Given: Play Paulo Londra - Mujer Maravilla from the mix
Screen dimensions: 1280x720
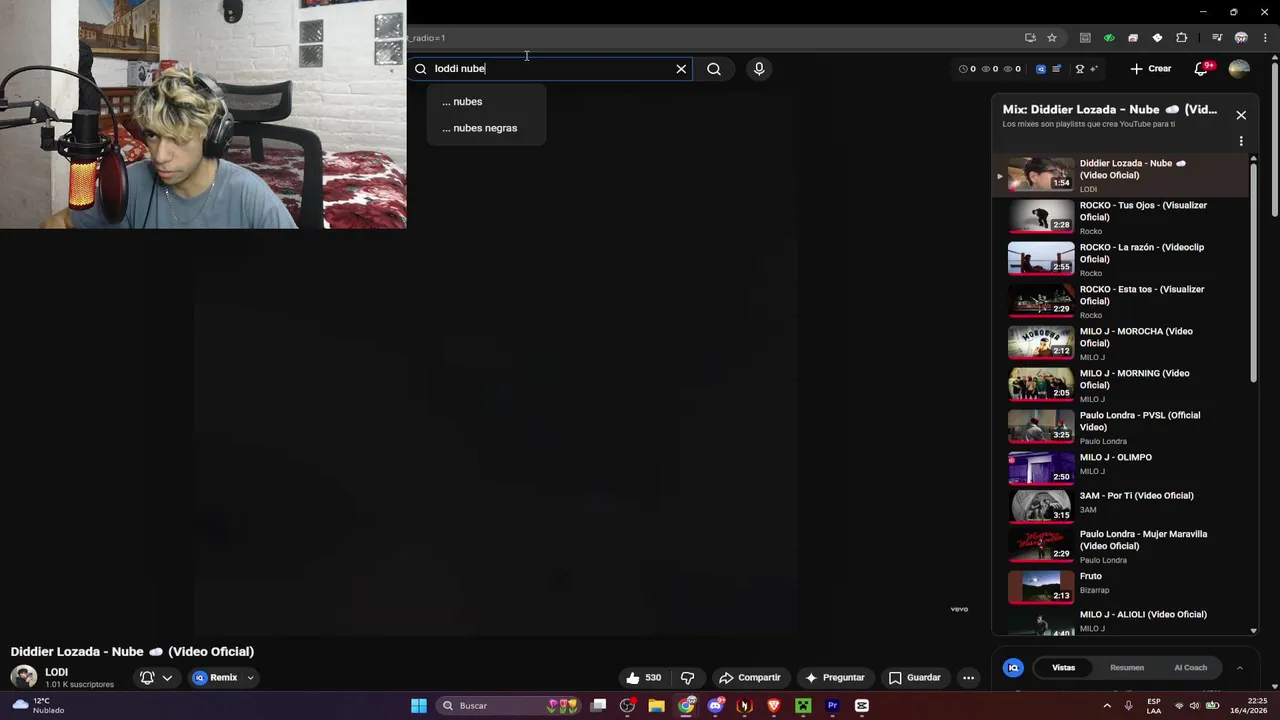Looking at the screenshot, I should pos(1120,546).
